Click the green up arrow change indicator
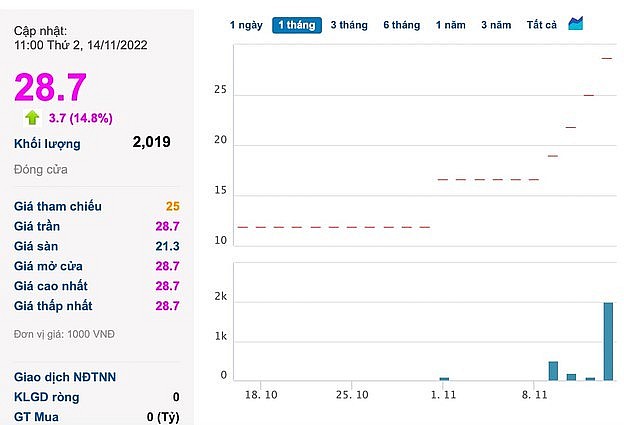Image resolution: width=624 pixels, height=425 pixels. (x=33, y=118)
